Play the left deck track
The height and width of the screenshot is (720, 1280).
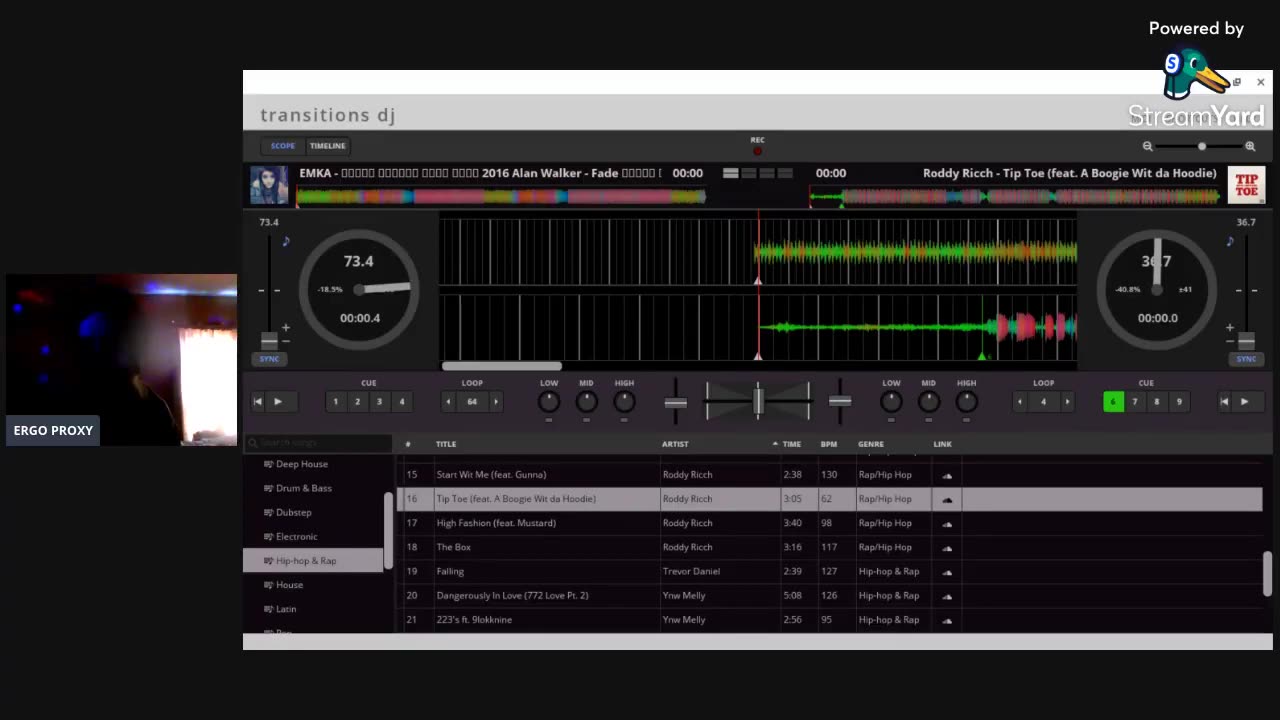tap(278, 402)
